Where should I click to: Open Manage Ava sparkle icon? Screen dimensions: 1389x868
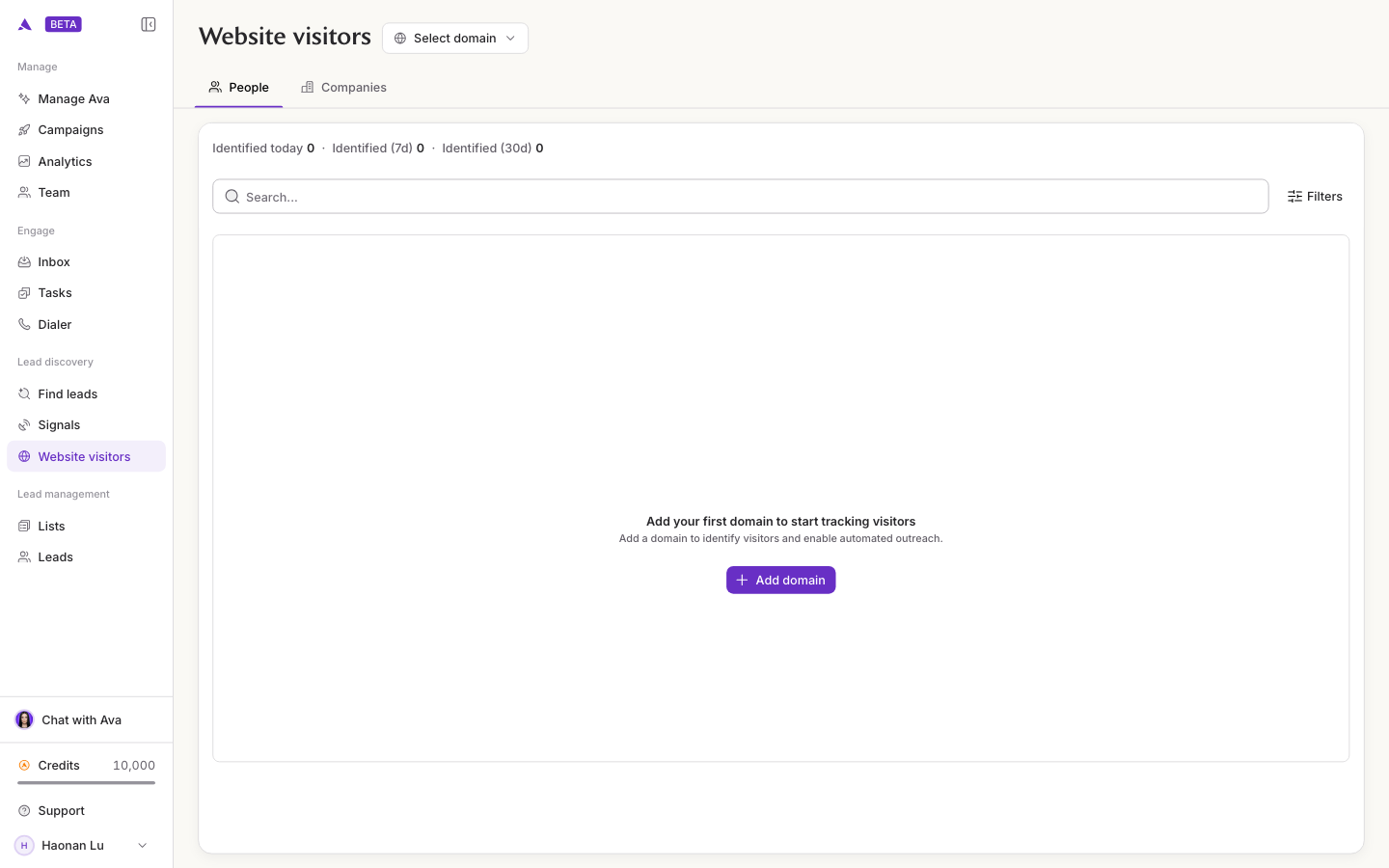(24, 98)
